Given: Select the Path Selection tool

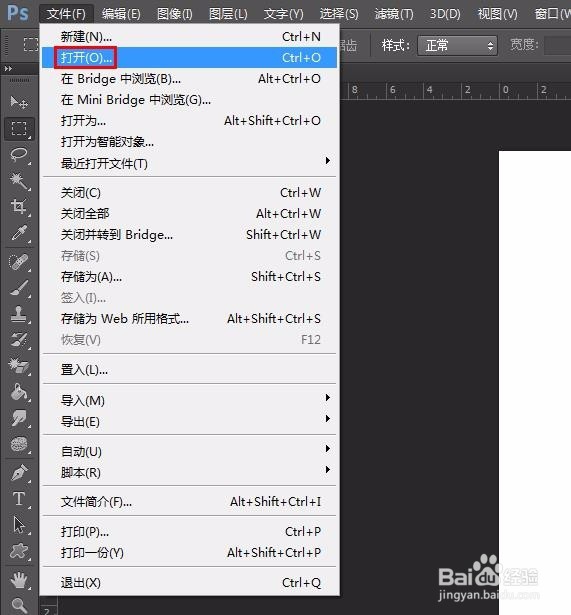Looking at the screenshot, I should pos(19,525).
